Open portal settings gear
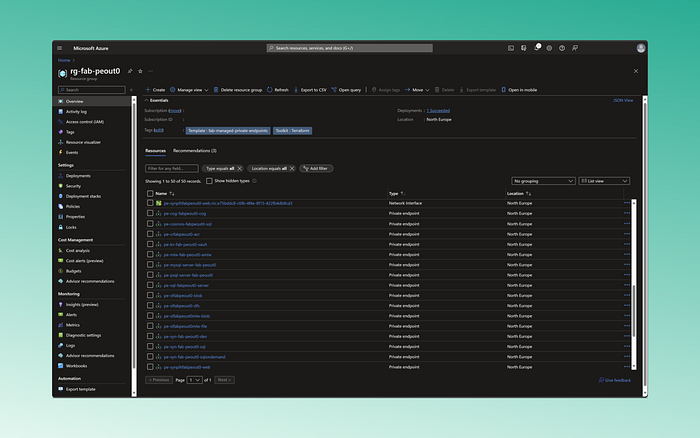 coord(549,48)
